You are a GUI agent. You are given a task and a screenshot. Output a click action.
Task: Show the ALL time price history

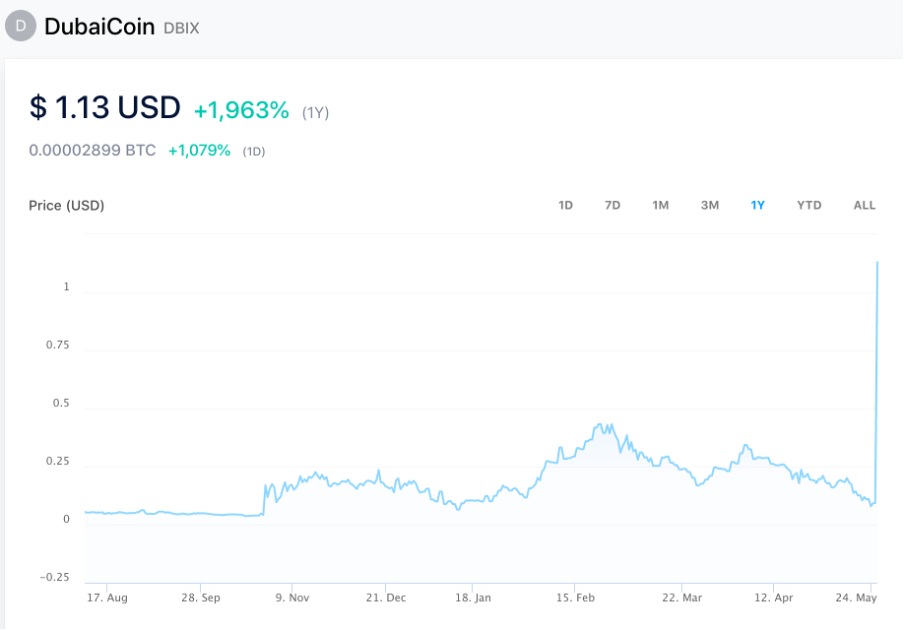864,205
